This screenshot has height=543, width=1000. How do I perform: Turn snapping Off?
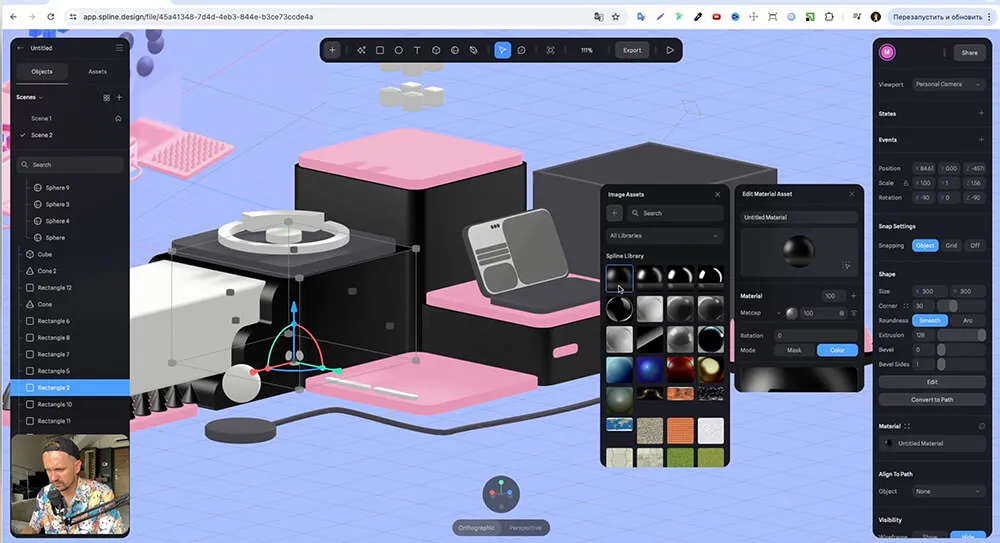tap(974, 245)
